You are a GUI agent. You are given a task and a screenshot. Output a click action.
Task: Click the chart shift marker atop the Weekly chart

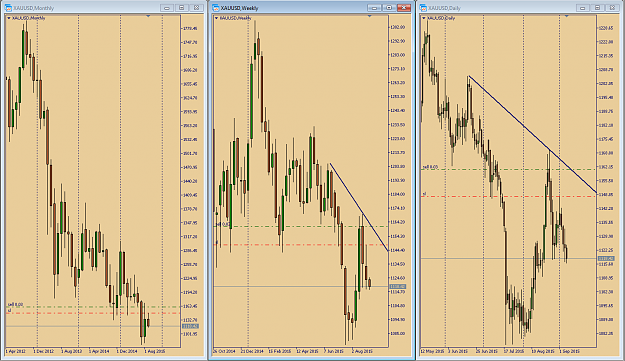tap(369, 16)
